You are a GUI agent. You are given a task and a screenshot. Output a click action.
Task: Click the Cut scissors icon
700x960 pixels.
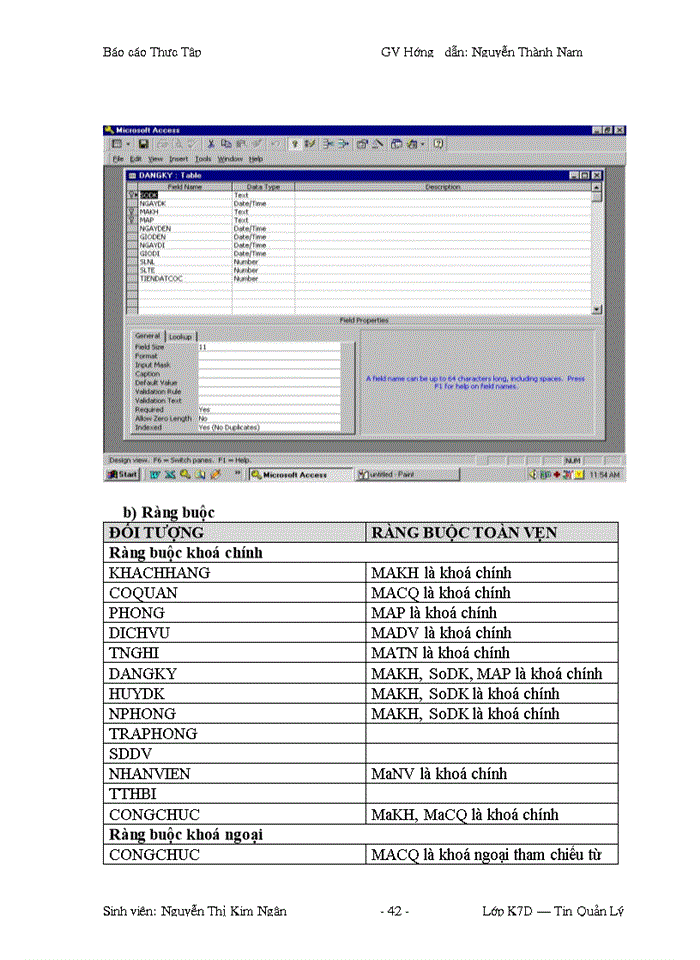[211, 144]
